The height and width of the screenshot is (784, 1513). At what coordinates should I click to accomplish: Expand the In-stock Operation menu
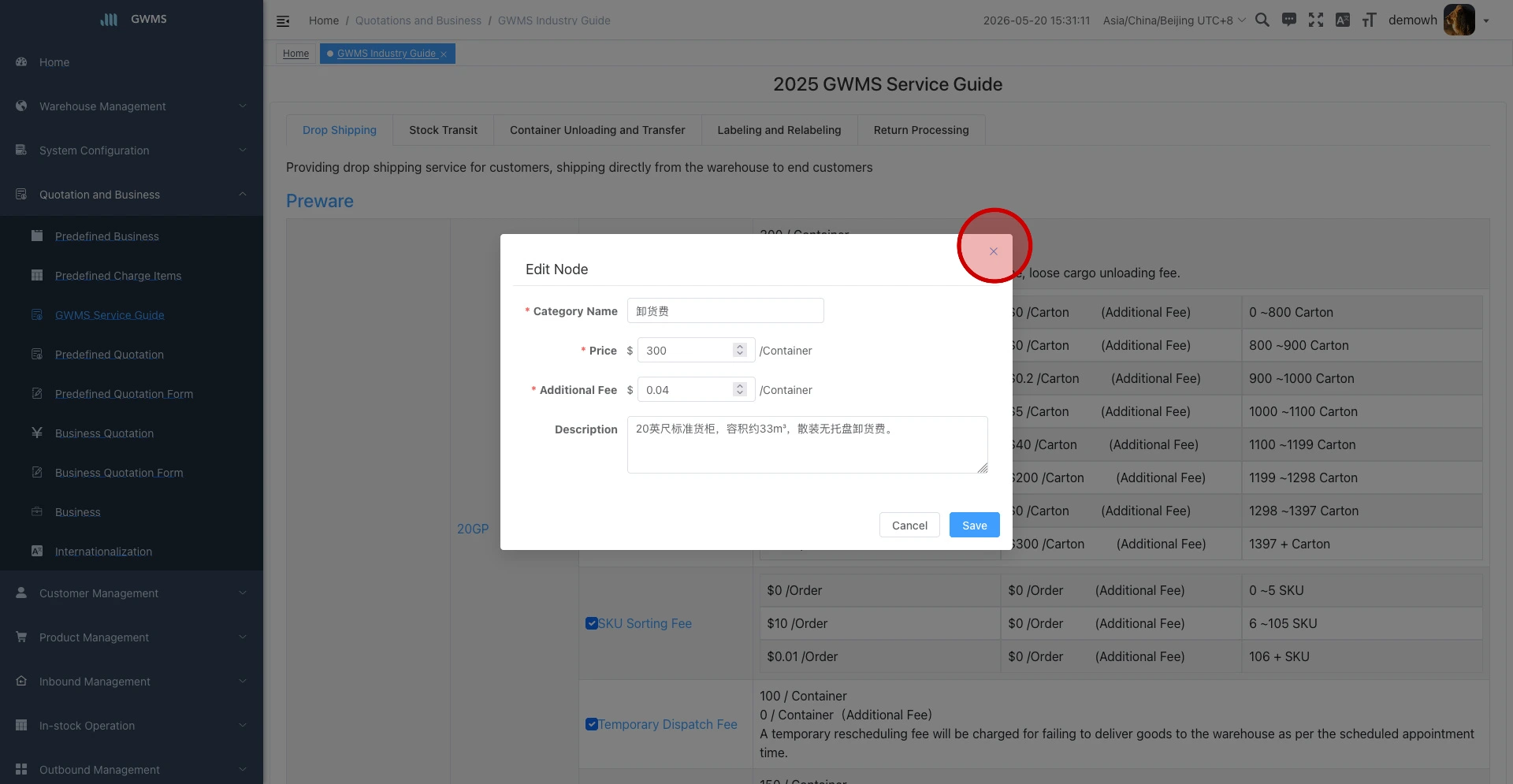(x=132, y=726)
